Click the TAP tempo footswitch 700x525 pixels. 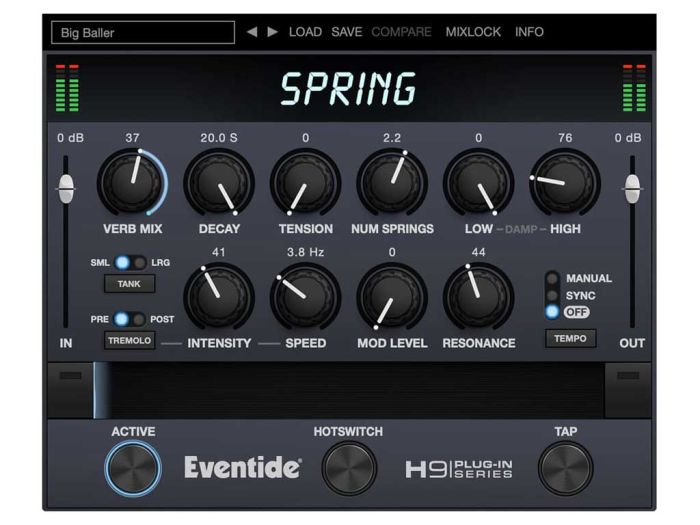[565, 468]
